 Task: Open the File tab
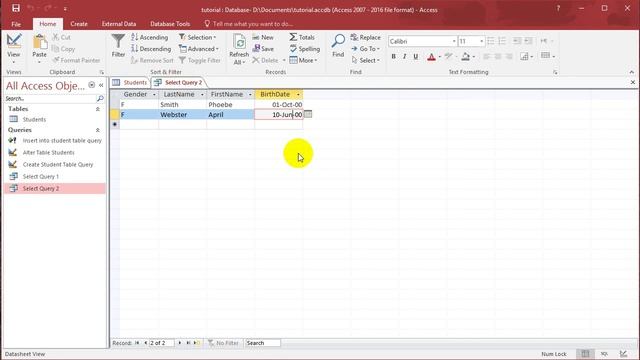click(16, 24)
